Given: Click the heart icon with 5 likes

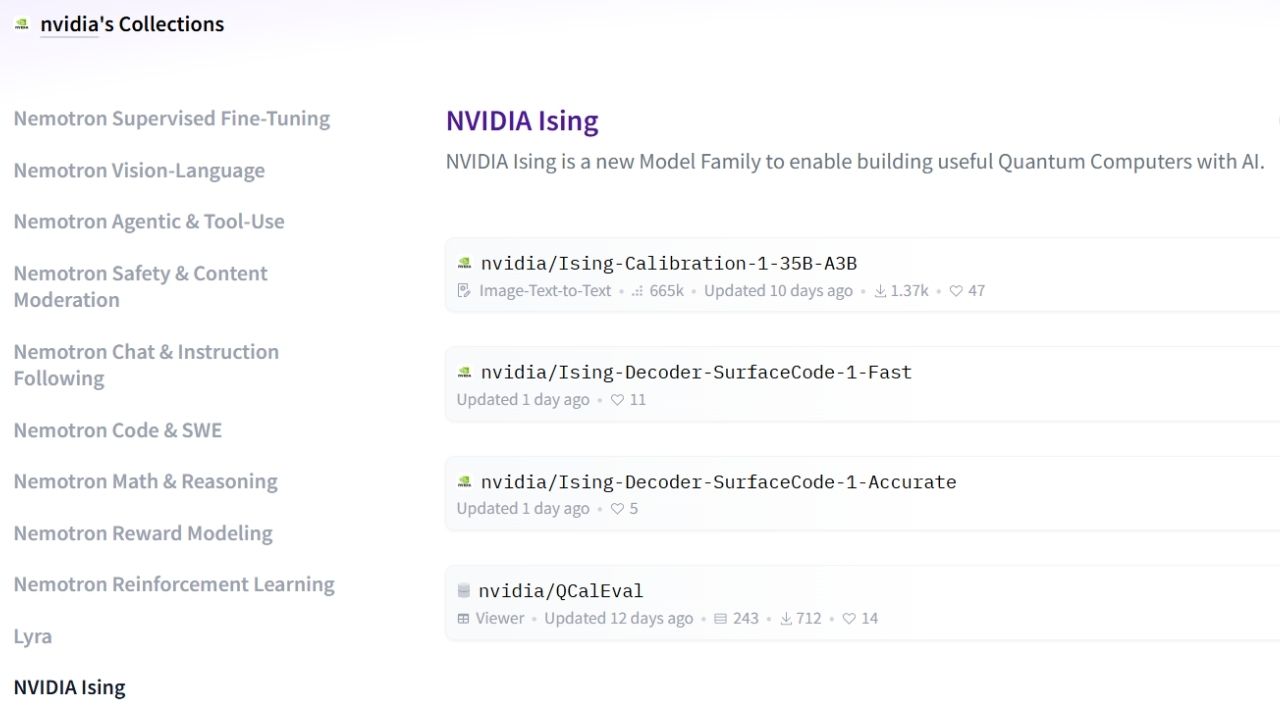Looking at the screenshot, I should pyautogui.click(x=617, y=509).
